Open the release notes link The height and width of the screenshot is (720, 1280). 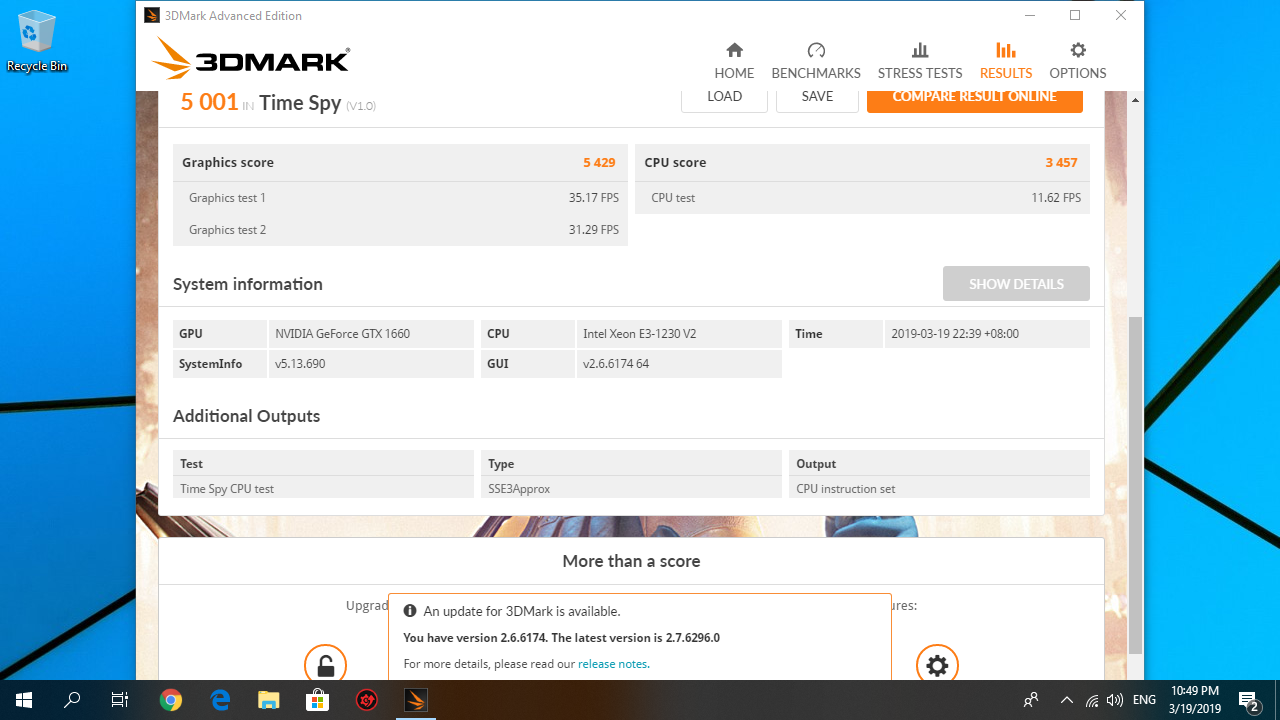(x=613, y=664)
